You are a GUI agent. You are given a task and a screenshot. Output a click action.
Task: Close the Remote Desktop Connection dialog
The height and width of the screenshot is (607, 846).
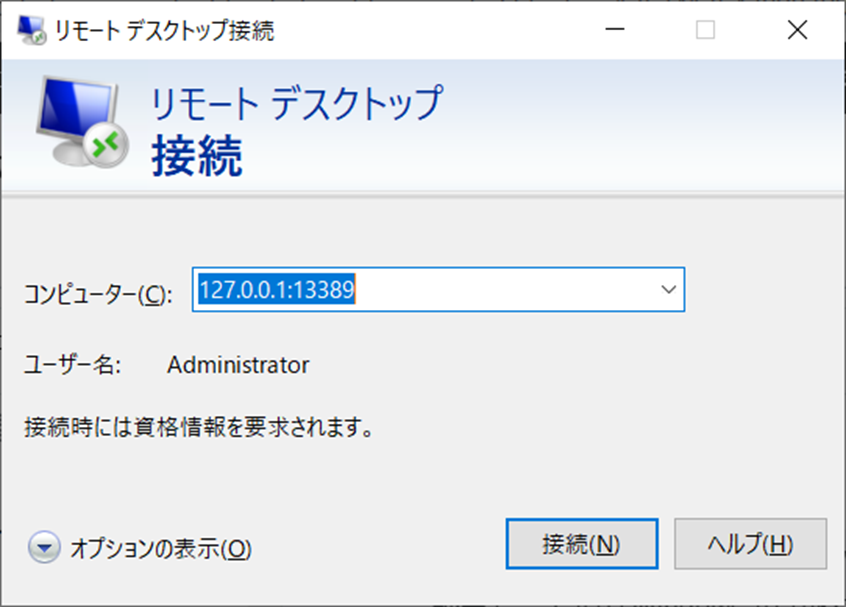tap(797, 30)
